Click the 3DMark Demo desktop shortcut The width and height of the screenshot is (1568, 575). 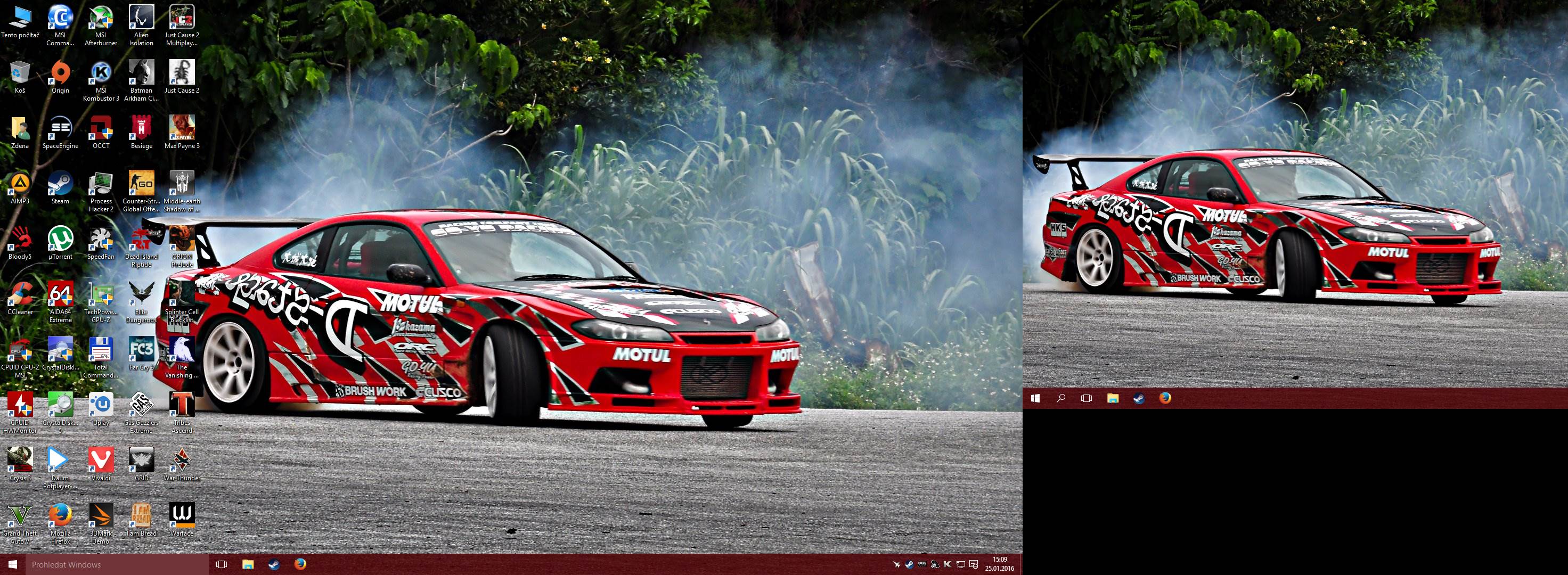(x=101, y=524)
